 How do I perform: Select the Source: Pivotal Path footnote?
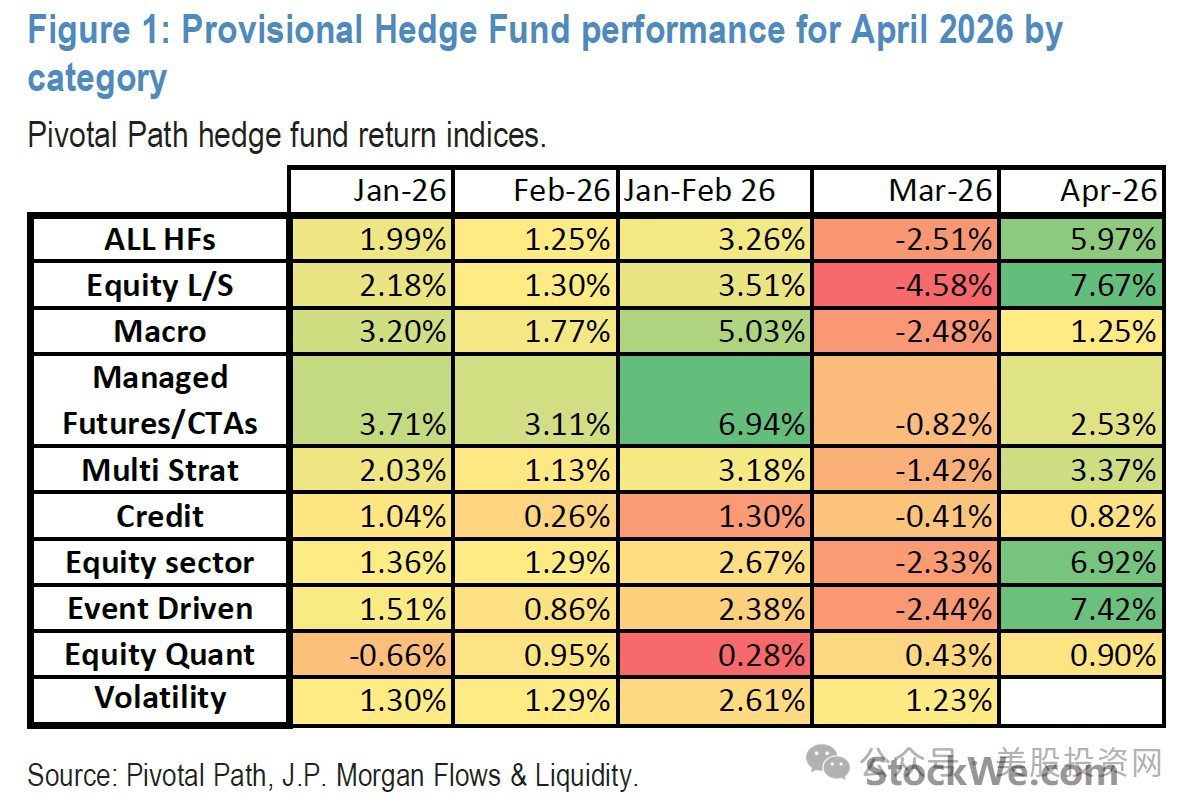tap(333, 775)
